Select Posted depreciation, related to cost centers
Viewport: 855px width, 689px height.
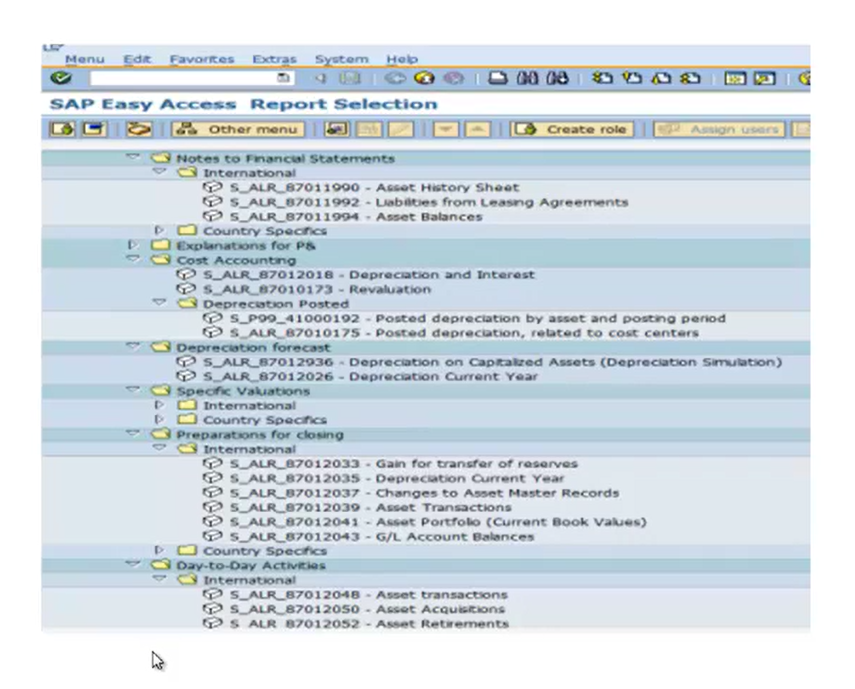(x=464, y=333)
